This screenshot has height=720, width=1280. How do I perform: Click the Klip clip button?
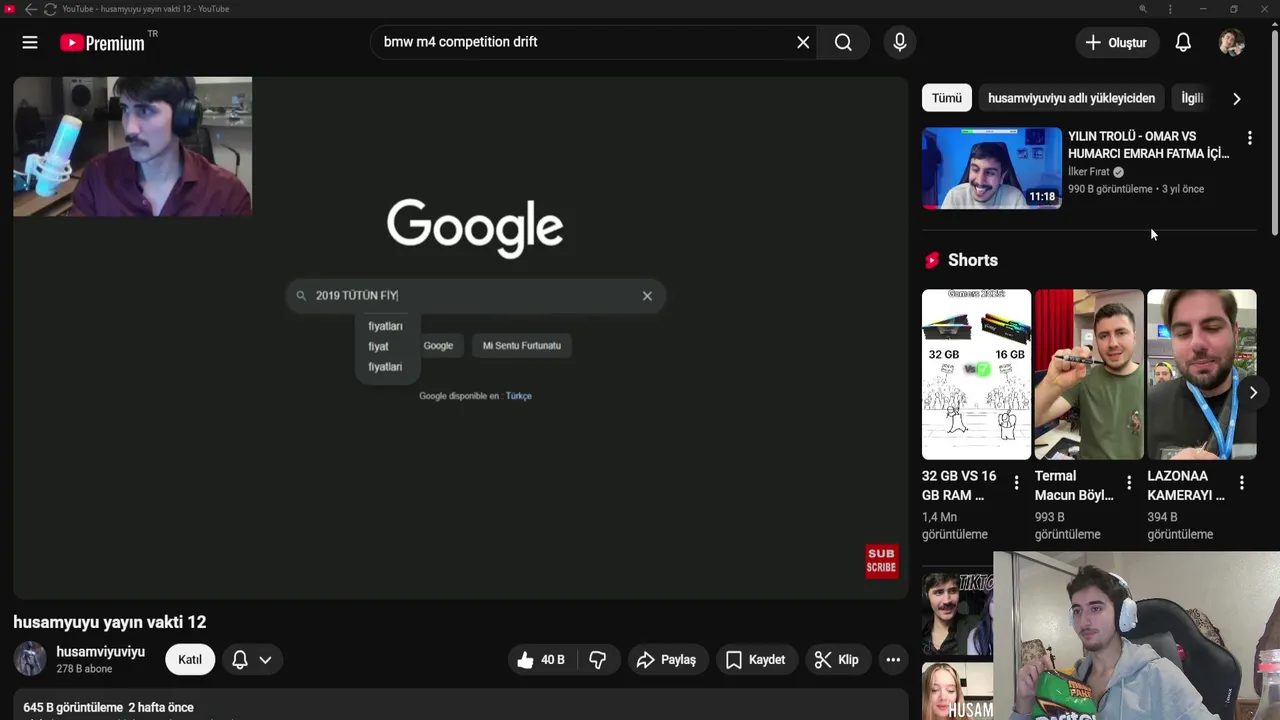(837, 660)
